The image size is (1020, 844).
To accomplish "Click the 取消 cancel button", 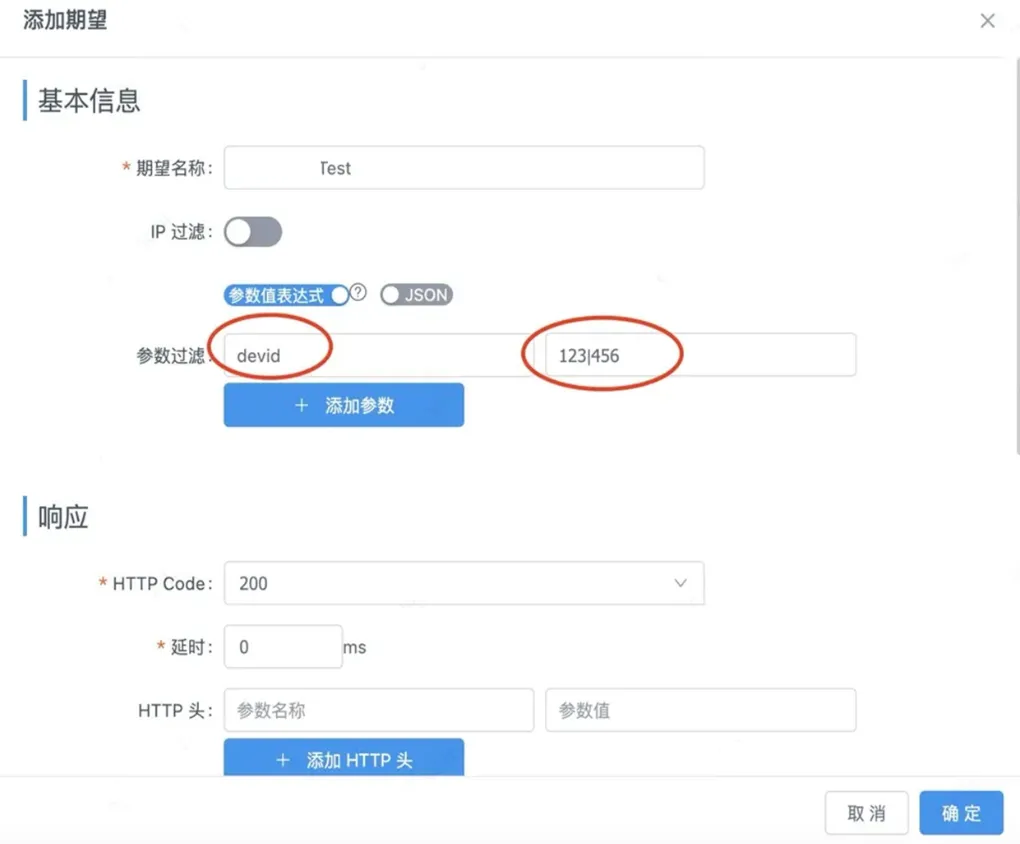I will pyautogui.click(x=866, y=813).
